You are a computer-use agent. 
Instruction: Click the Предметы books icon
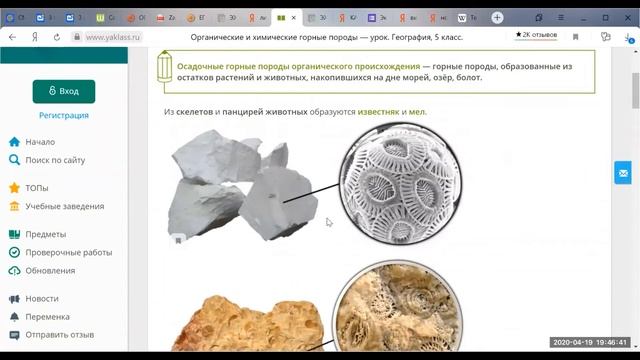pyautogui.click(x=14, y=234)
